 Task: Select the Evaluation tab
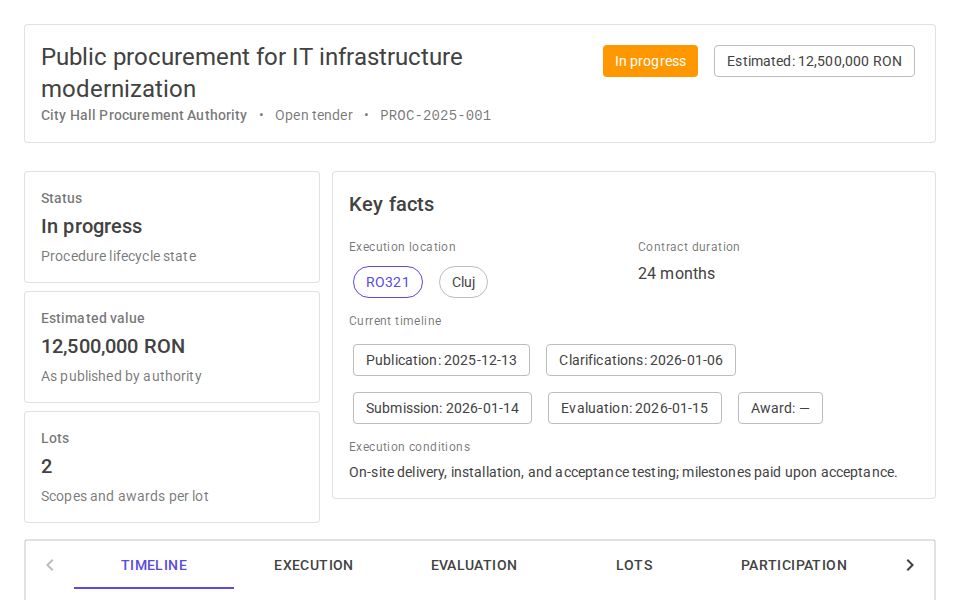pos(474,565)
